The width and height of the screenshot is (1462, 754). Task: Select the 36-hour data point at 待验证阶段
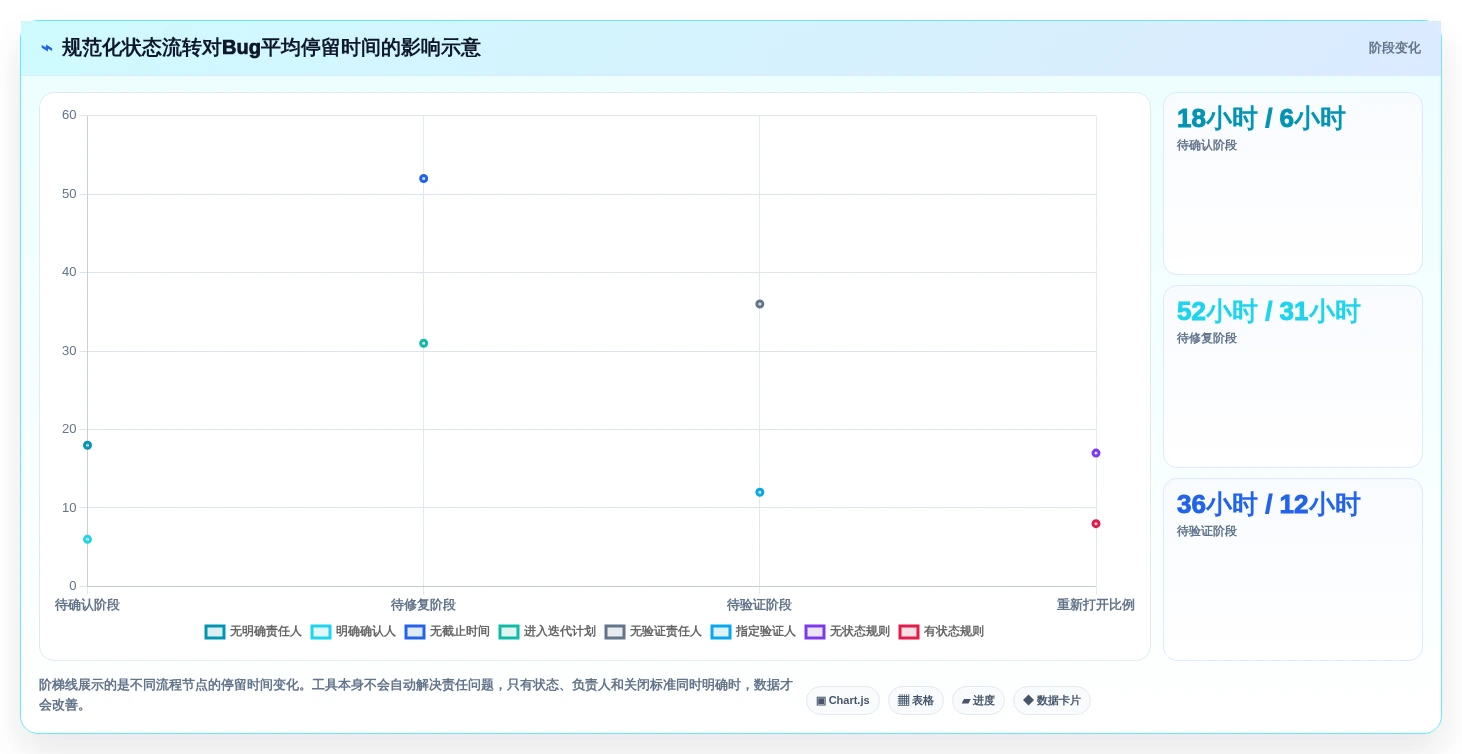[759, 304]
